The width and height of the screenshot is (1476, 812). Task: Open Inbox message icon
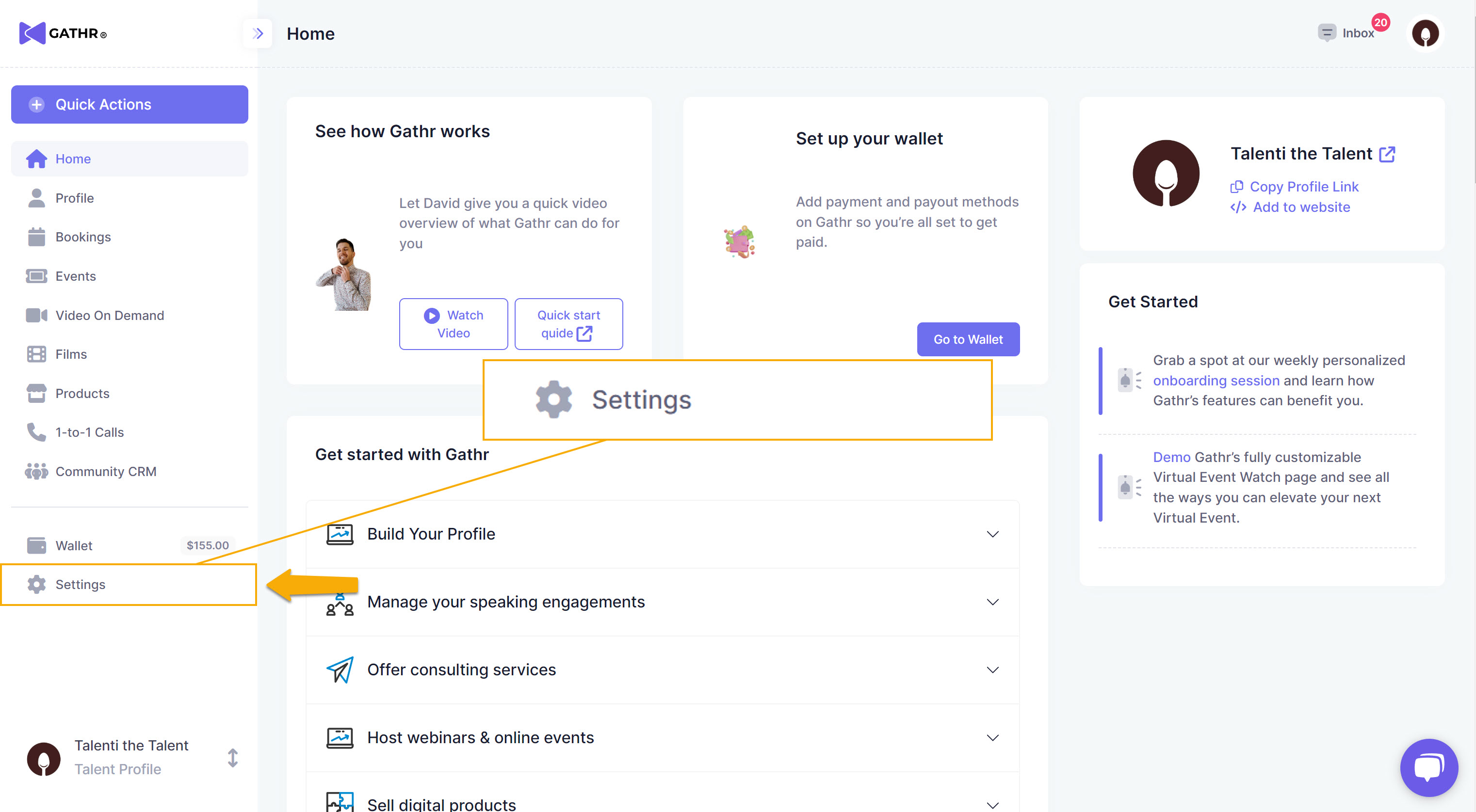point(1327,33)
